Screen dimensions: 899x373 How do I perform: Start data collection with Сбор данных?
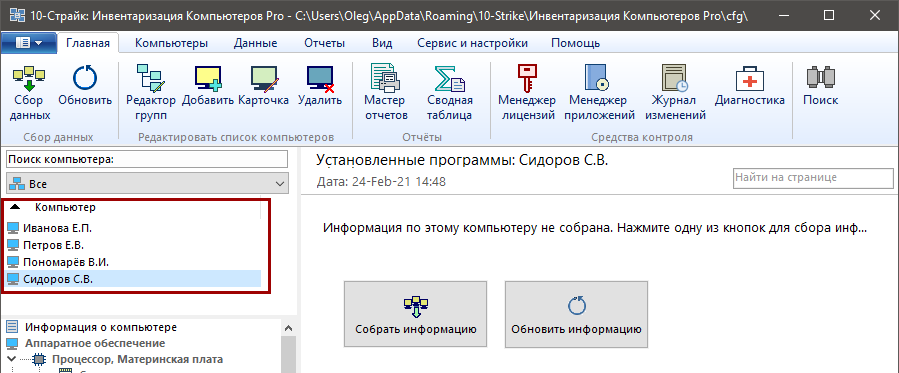pos(30,93)
